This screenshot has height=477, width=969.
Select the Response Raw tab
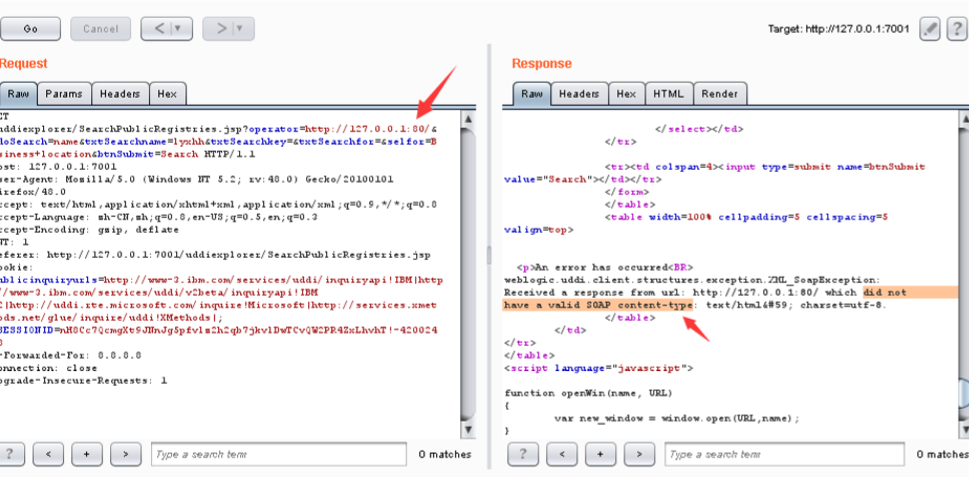(531, 94)
